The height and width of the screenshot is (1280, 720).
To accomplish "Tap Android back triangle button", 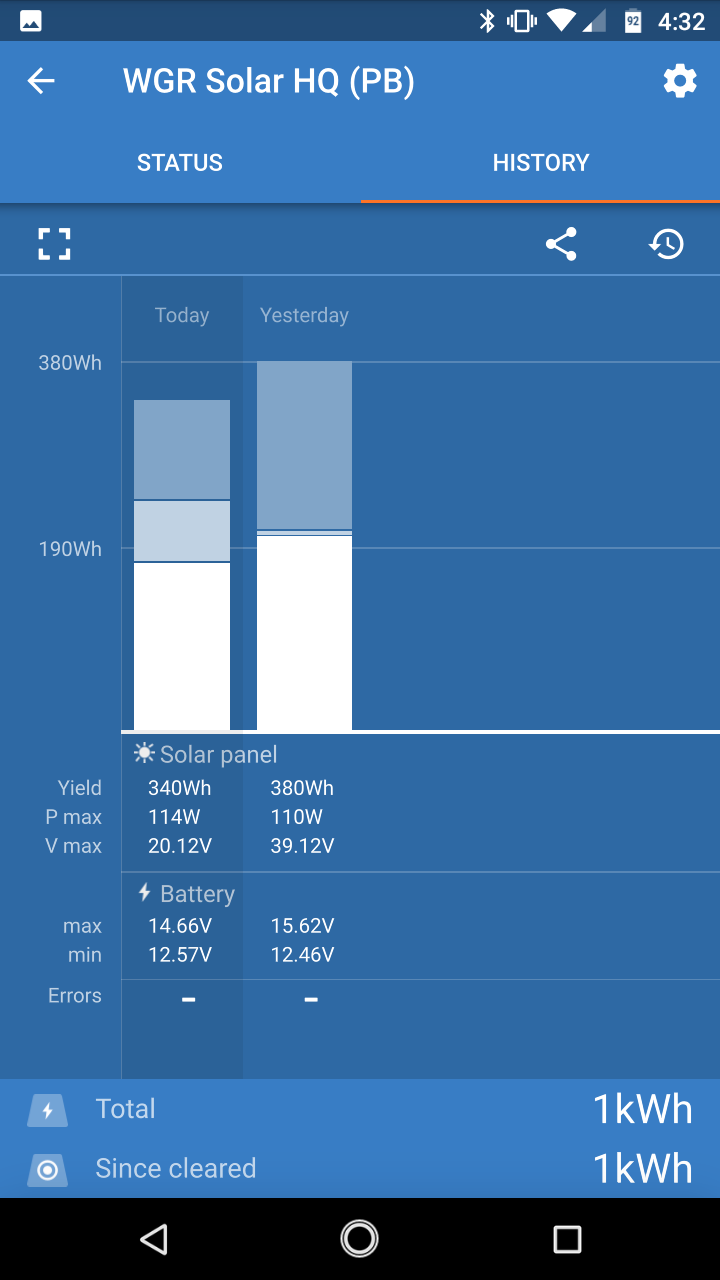I will pyautogui.click(x=153, y=1239).
